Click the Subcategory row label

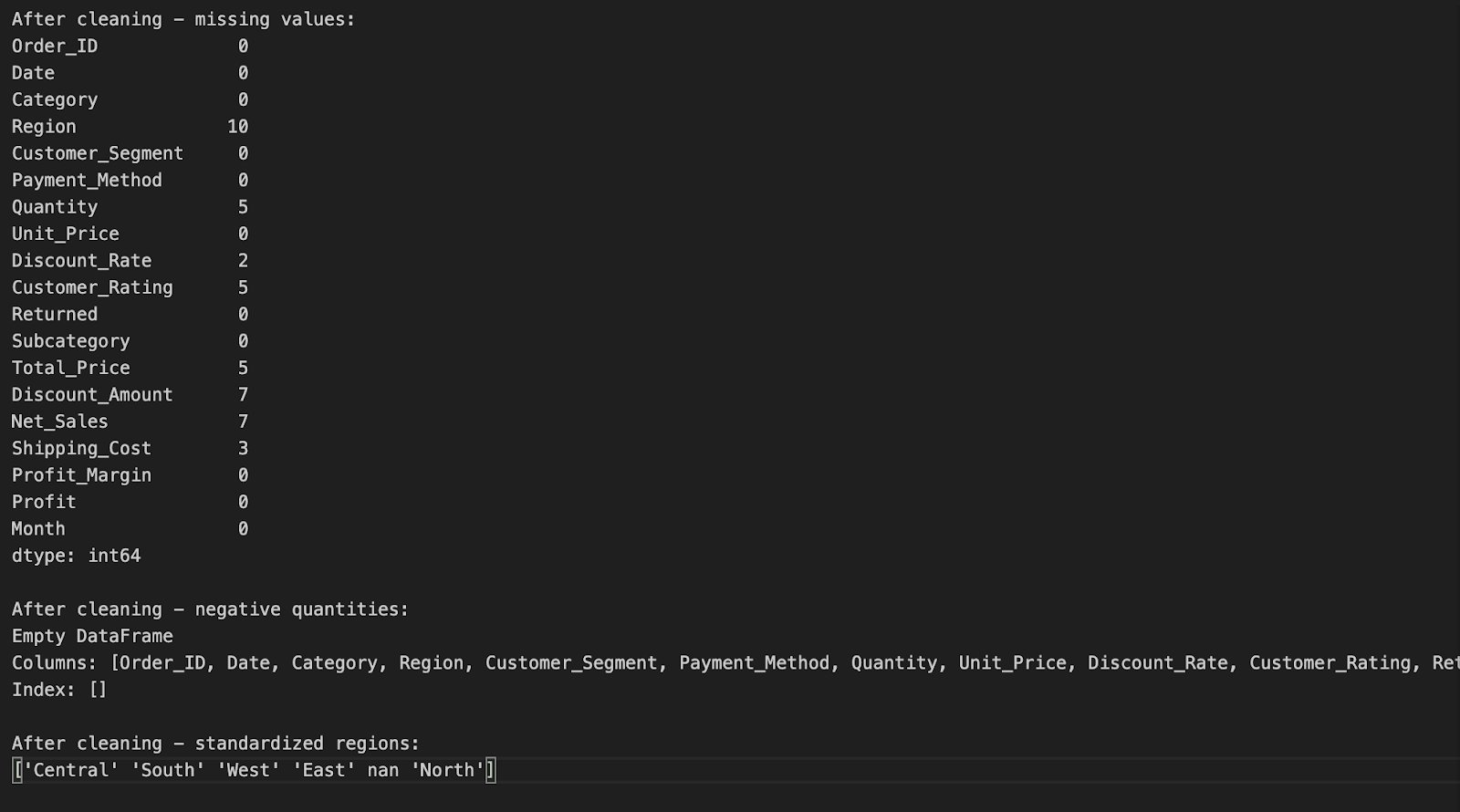click(71, 341)
